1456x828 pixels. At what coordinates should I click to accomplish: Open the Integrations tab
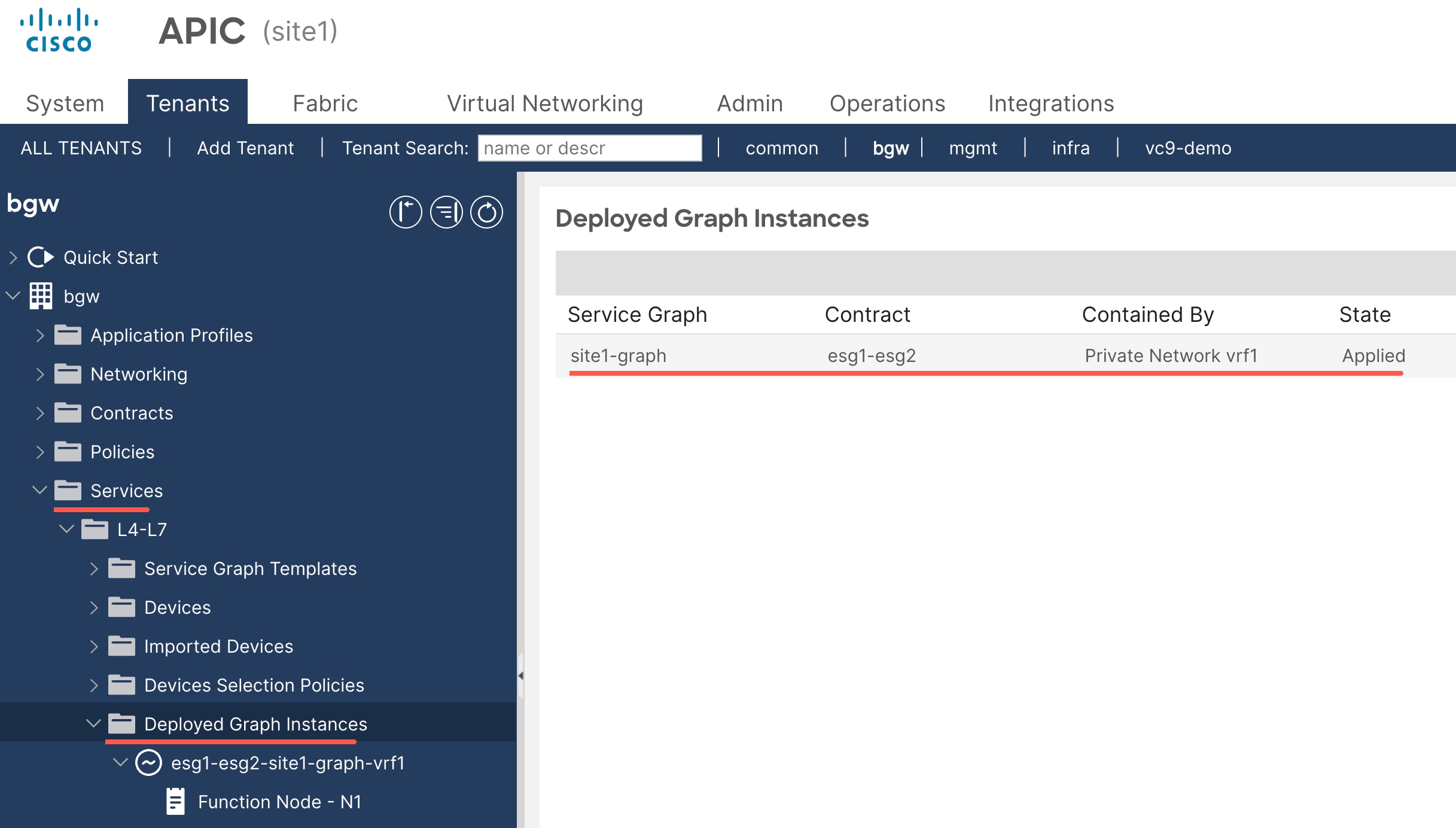pos(1051,103)
